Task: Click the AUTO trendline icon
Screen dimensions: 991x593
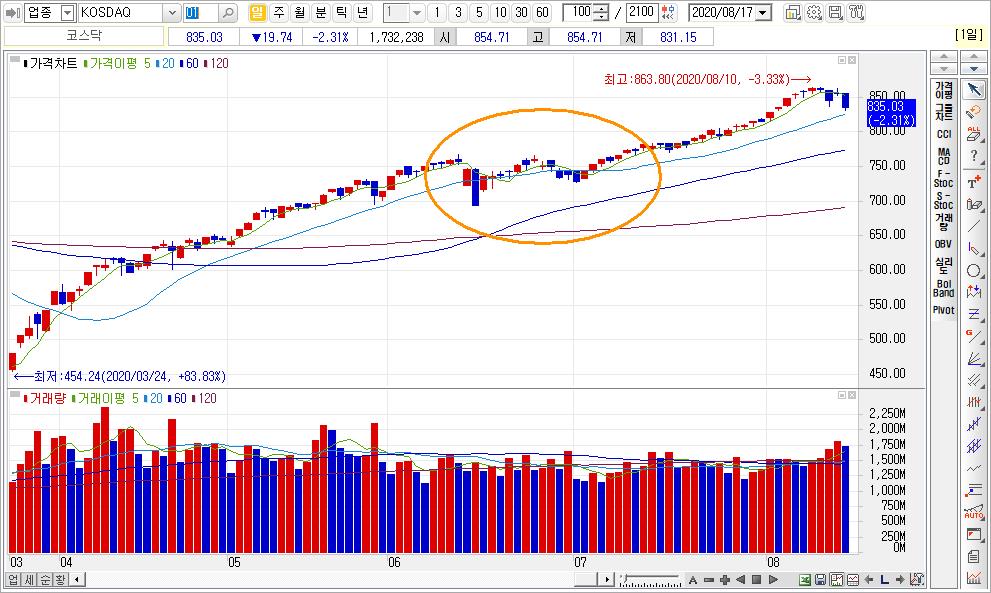Action: point(974,512)
